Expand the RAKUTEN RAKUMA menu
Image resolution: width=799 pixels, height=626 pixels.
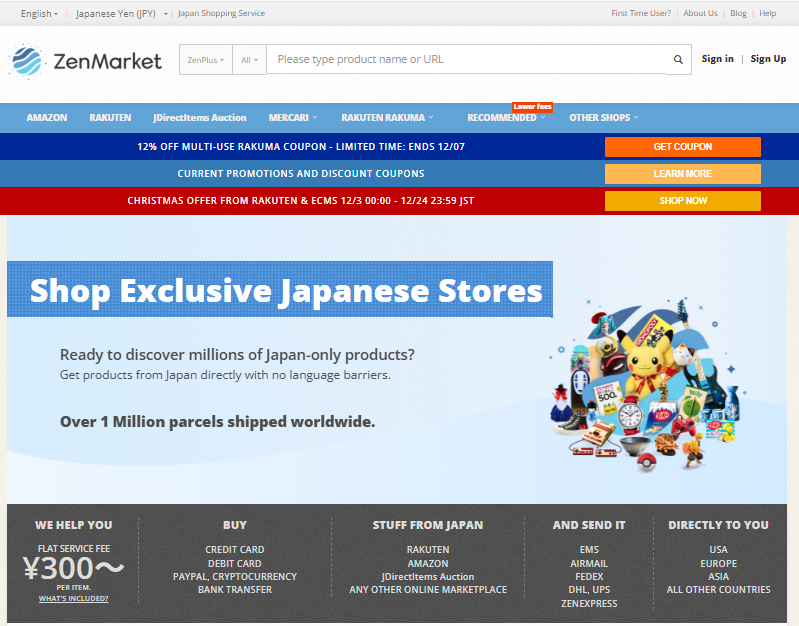(387, 118)
